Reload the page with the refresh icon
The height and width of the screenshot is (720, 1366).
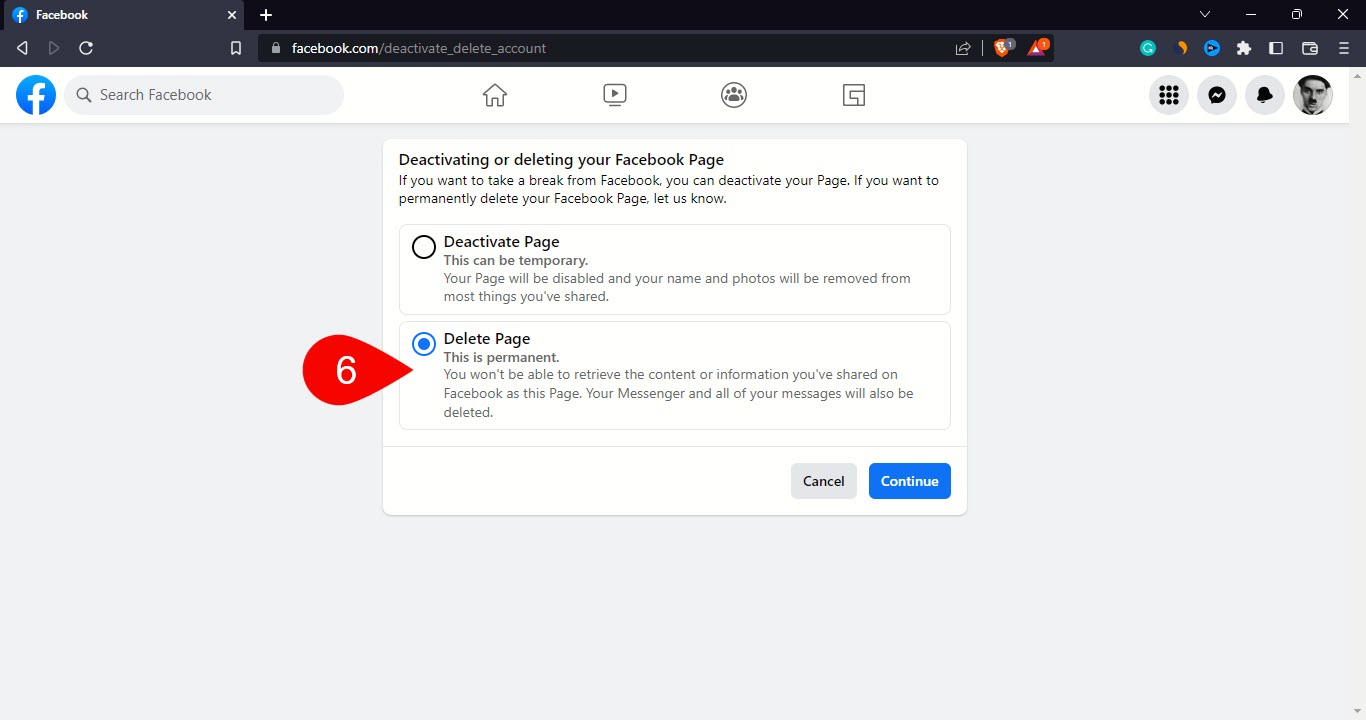point(86,48)
